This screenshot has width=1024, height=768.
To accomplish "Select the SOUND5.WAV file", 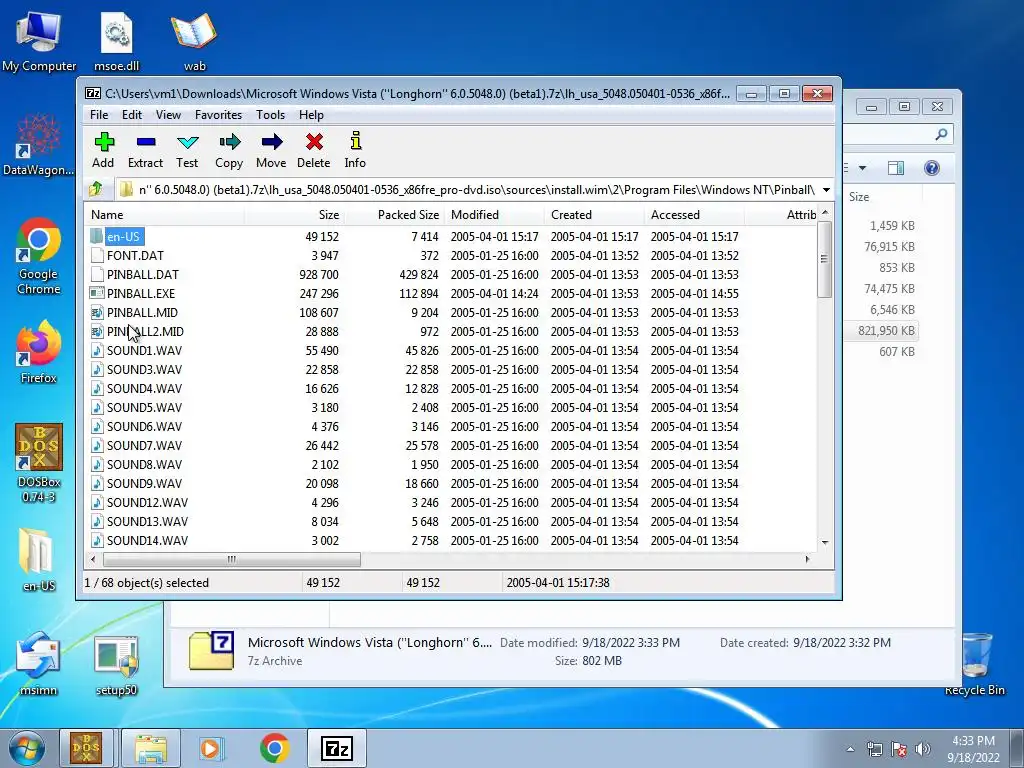I will tap(144, 407).
